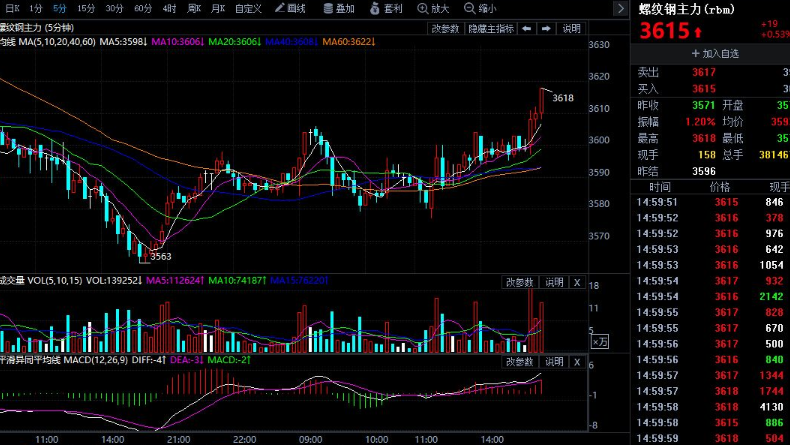The image size is (790, 445).
Task: Click the MA10:3606 legend label
Action: [177, 42]
